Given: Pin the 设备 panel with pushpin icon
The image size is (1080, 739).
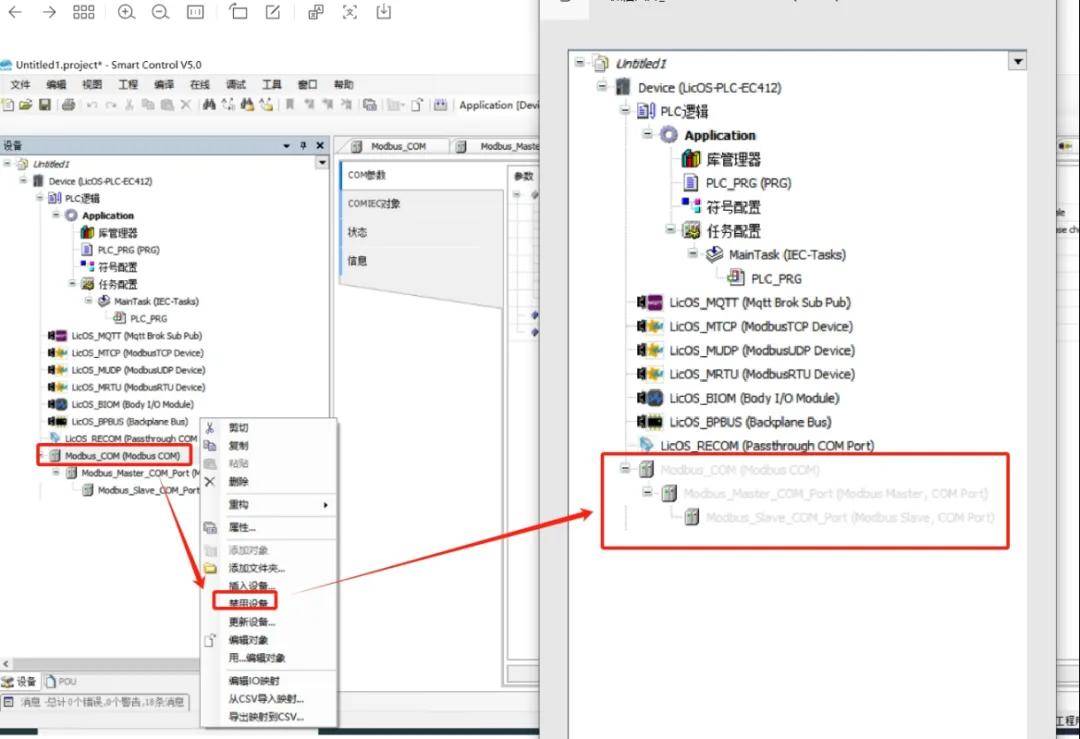Looking at the screenshot, I should click(304, 145).
